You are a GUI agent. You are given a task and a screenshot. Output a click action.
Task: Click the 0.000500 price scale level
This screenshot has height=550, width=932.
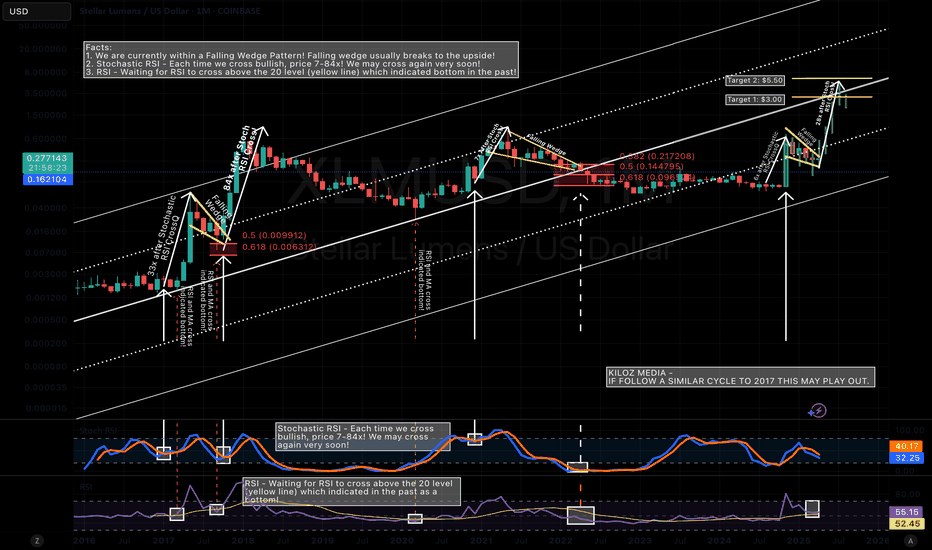pyautogui.click(x=45, y=320)
